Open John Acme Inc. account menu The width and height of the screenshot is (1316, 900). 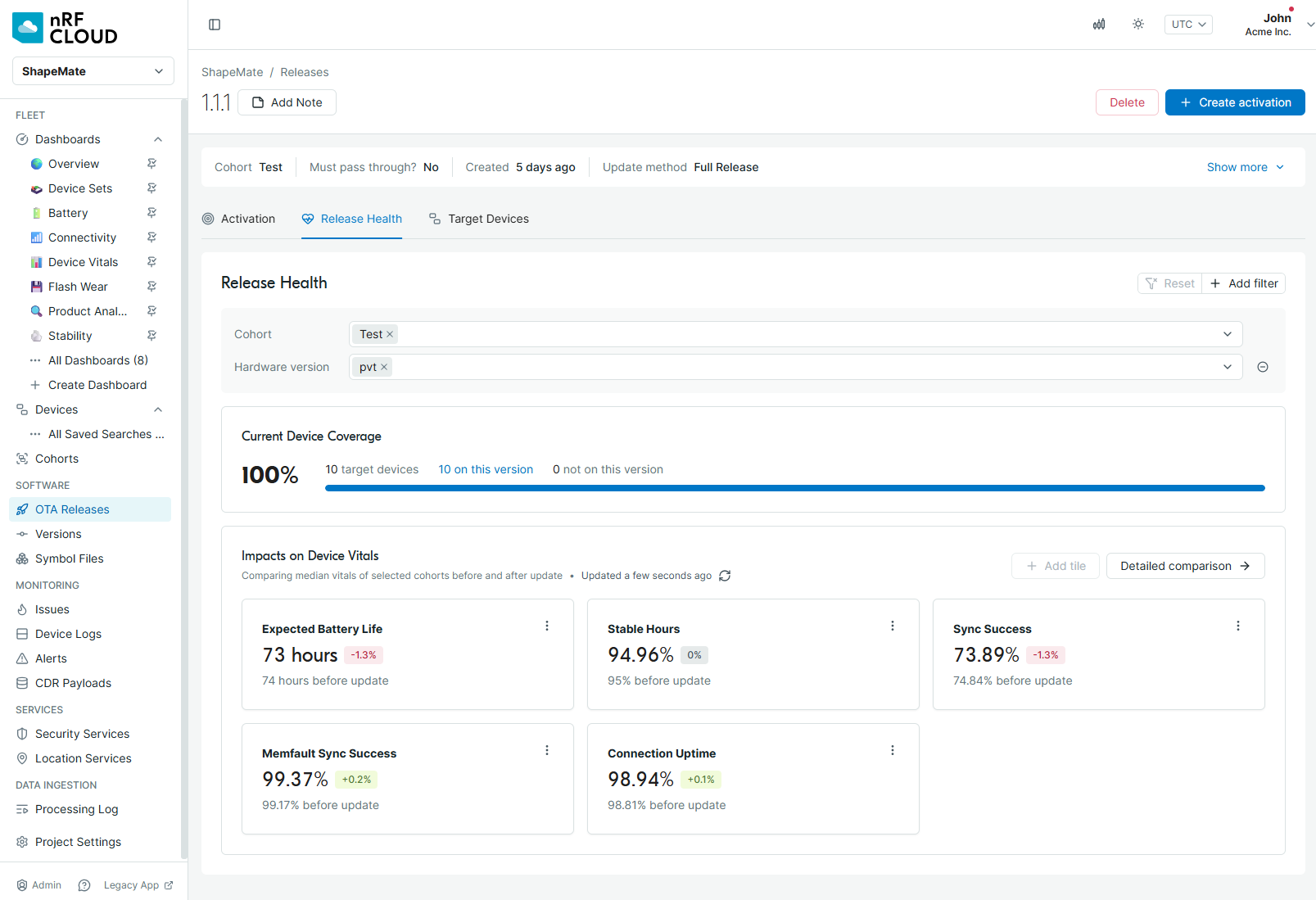click(x=1278, y=25)
